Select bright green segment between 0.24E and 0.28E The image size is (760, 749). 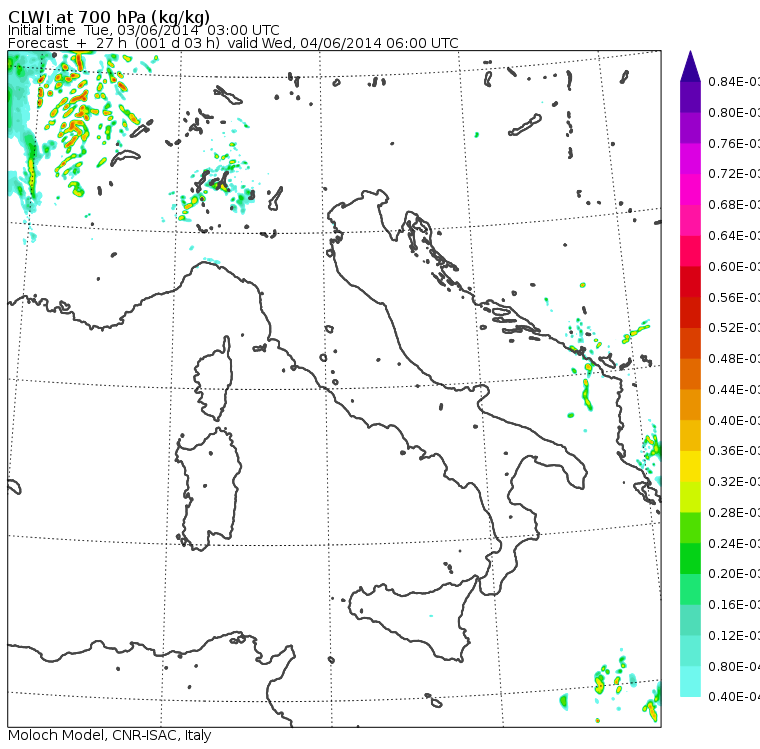click(x=690, y=528)
